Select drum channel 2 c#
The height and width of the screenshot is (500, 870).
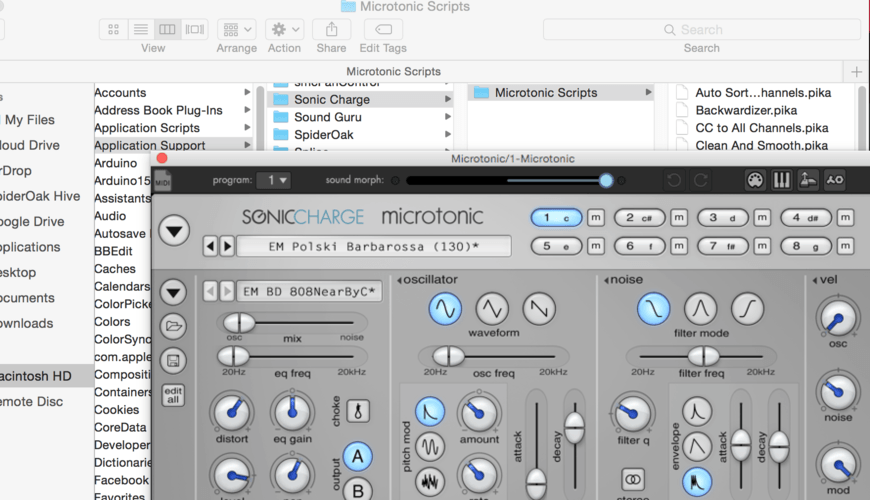pos(640,218)
